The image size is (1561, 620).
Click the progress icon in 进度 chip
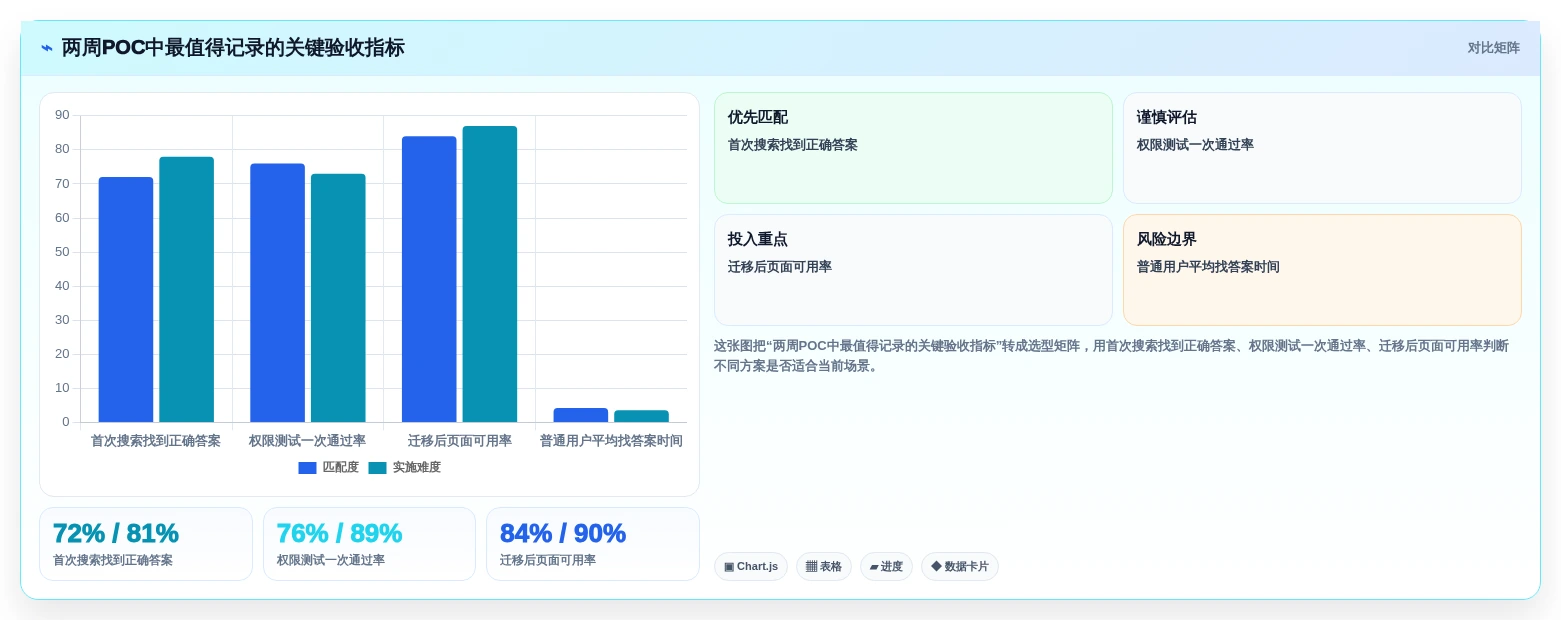coord(874,566)
